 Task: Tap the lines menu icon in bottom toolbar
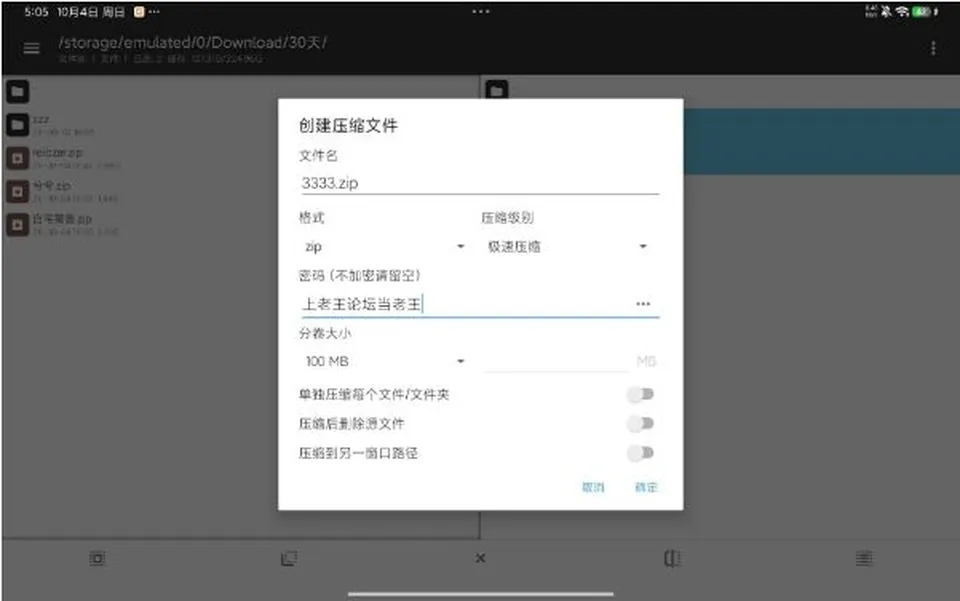coord(864,558)
